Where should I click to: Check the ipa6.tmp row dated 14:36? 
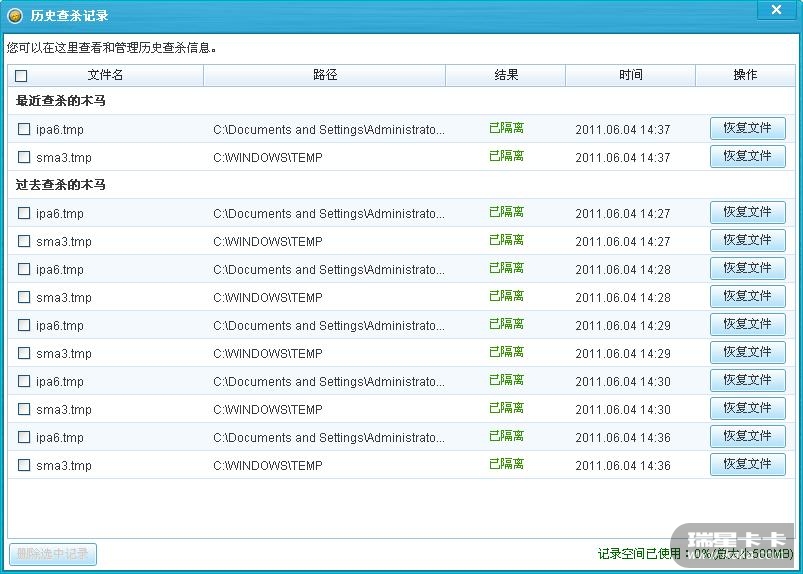coord(24,437)
